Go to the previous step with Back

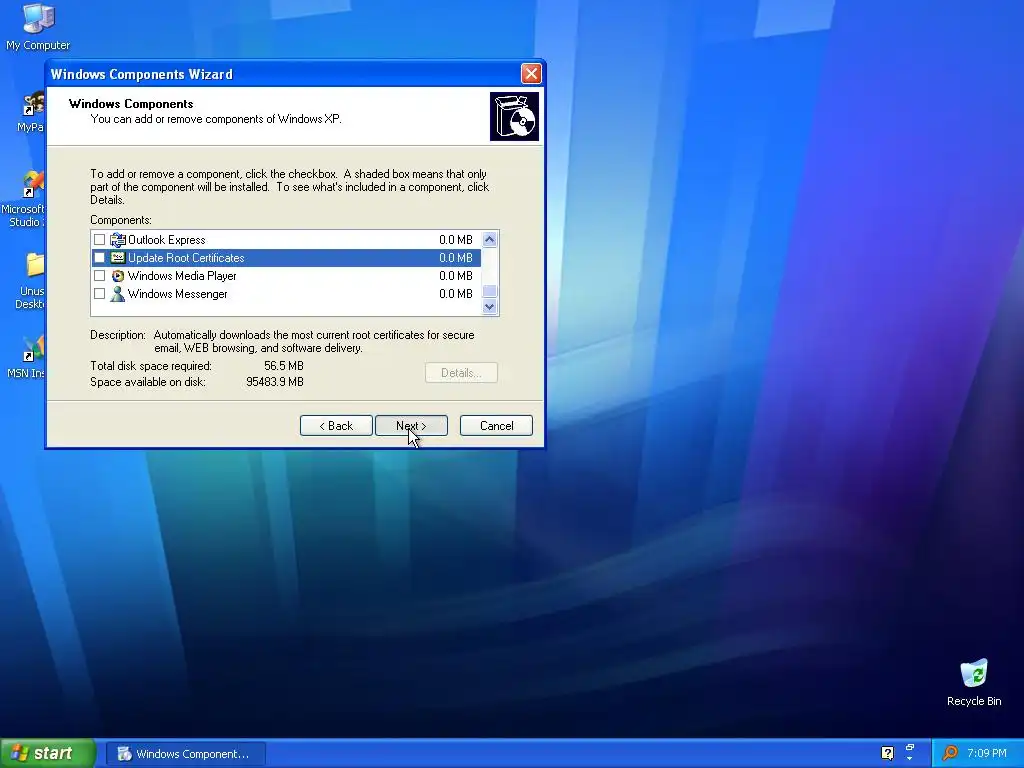336,426
